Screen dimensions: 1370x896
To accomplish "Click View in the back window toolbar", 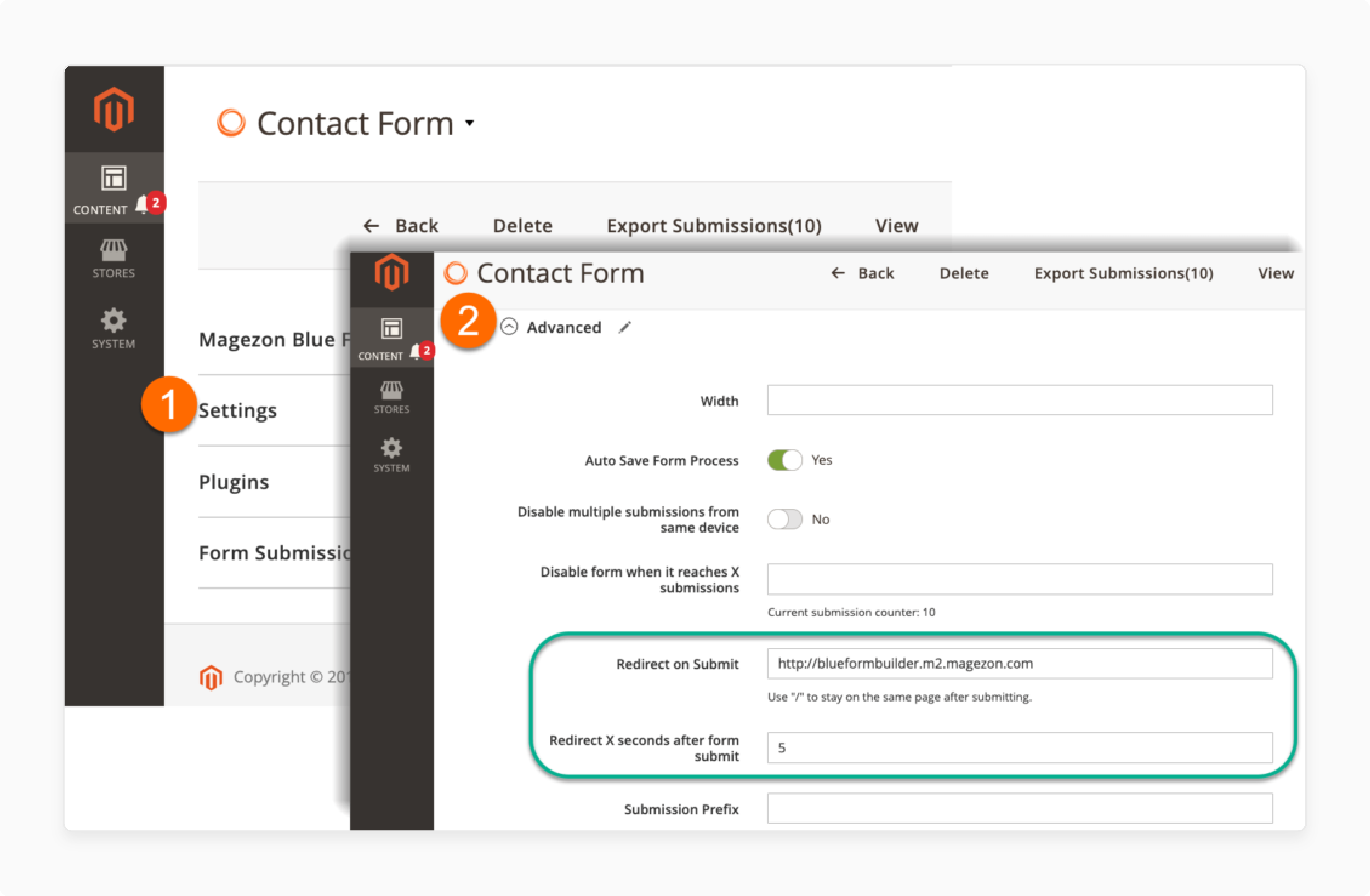I will pyautogui.click(x=896, y=225).
